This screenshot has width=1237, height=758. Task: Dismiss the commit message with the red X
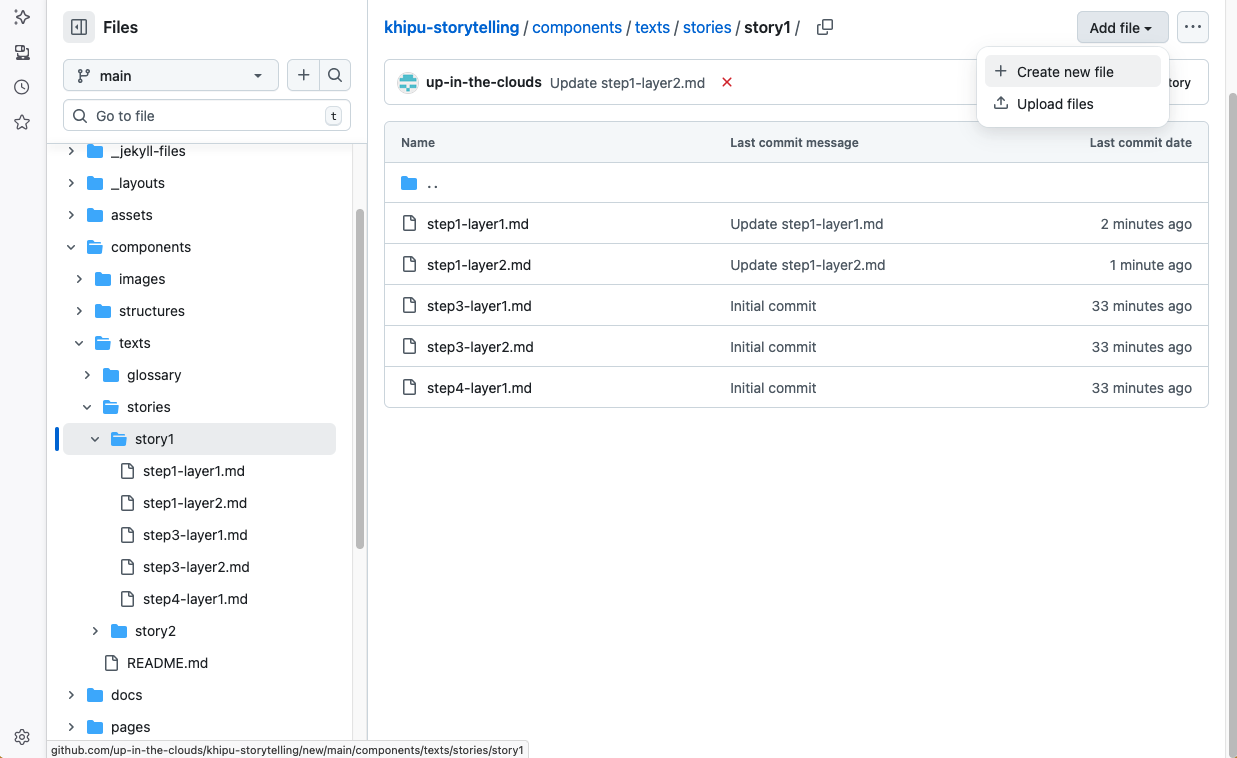(726, 82)
